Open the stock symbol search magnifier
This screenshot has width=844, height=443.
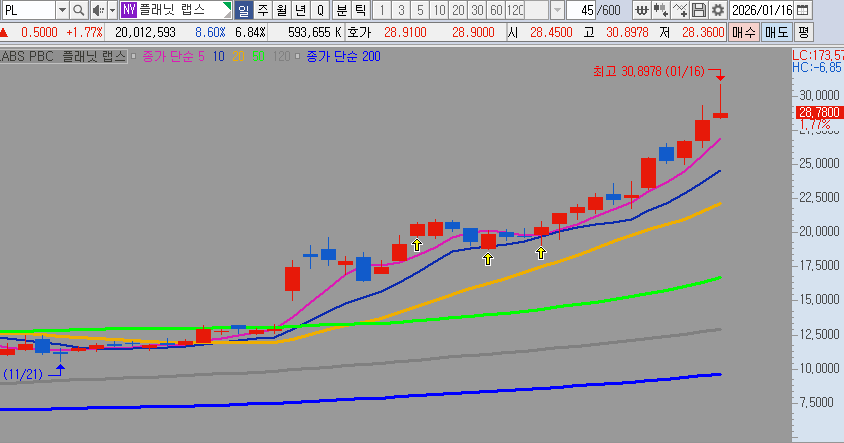pyautogui.click(x=79, y=10)
